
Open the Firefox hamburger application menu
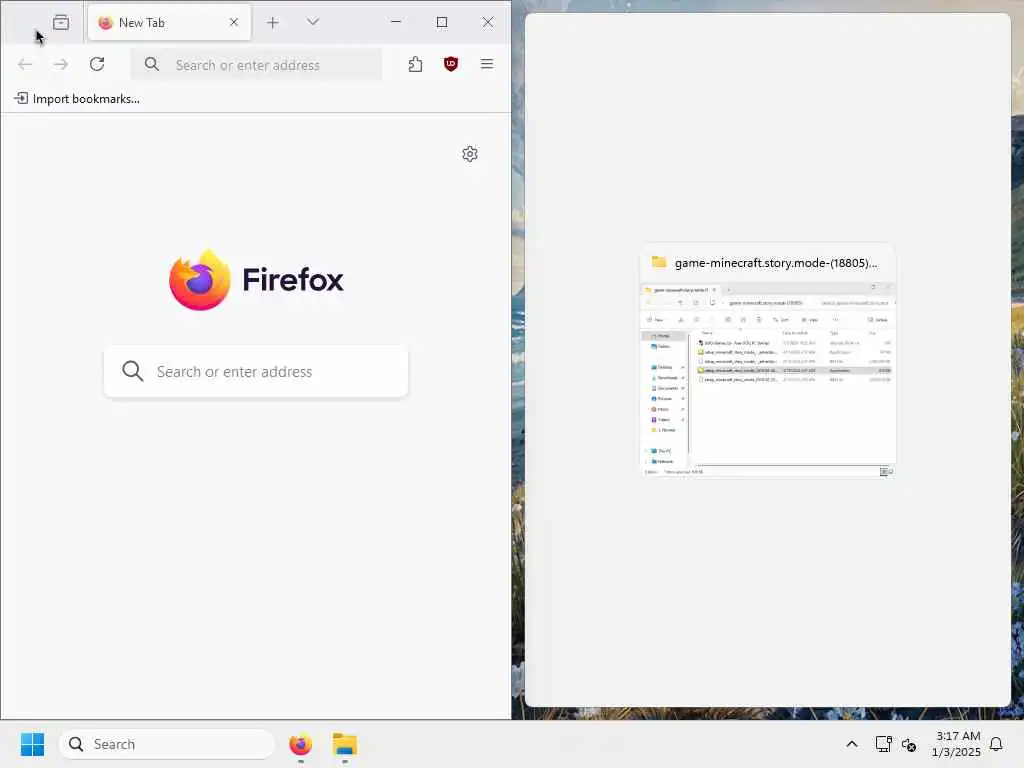tap(487, 64)
